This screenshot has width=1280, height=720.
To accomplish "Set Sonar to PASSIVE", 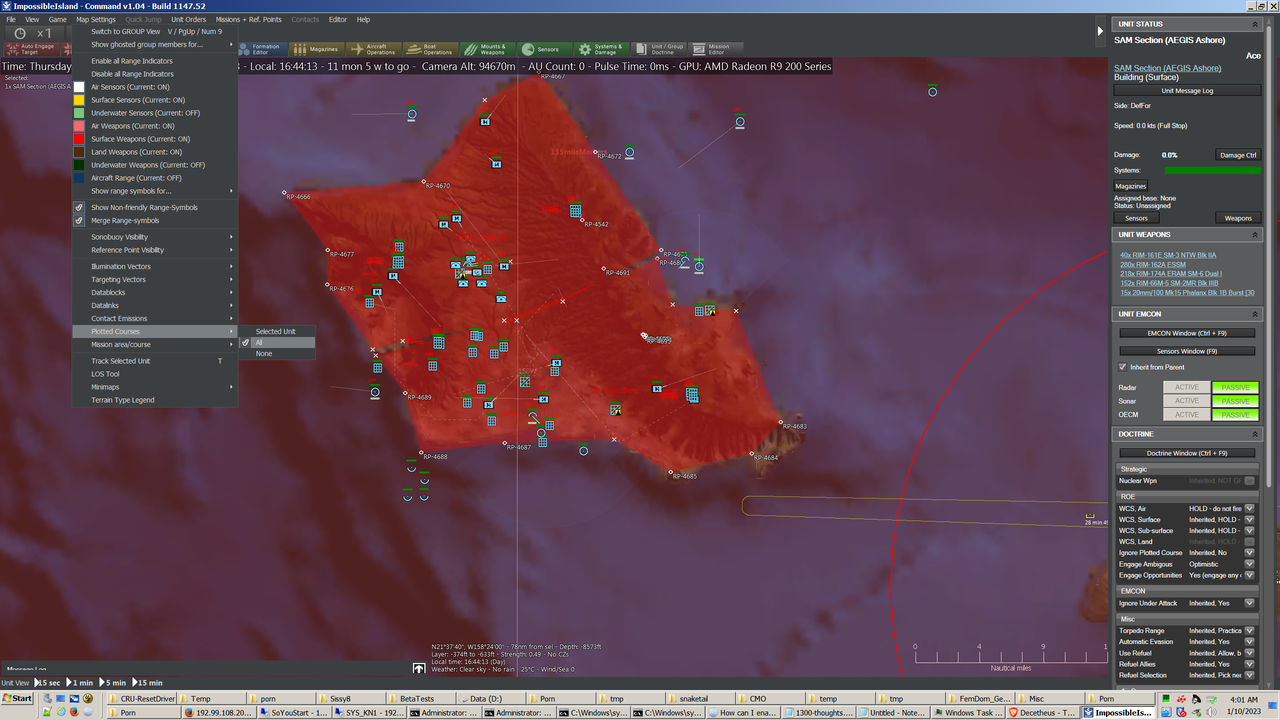I will tap(1235, 401).
